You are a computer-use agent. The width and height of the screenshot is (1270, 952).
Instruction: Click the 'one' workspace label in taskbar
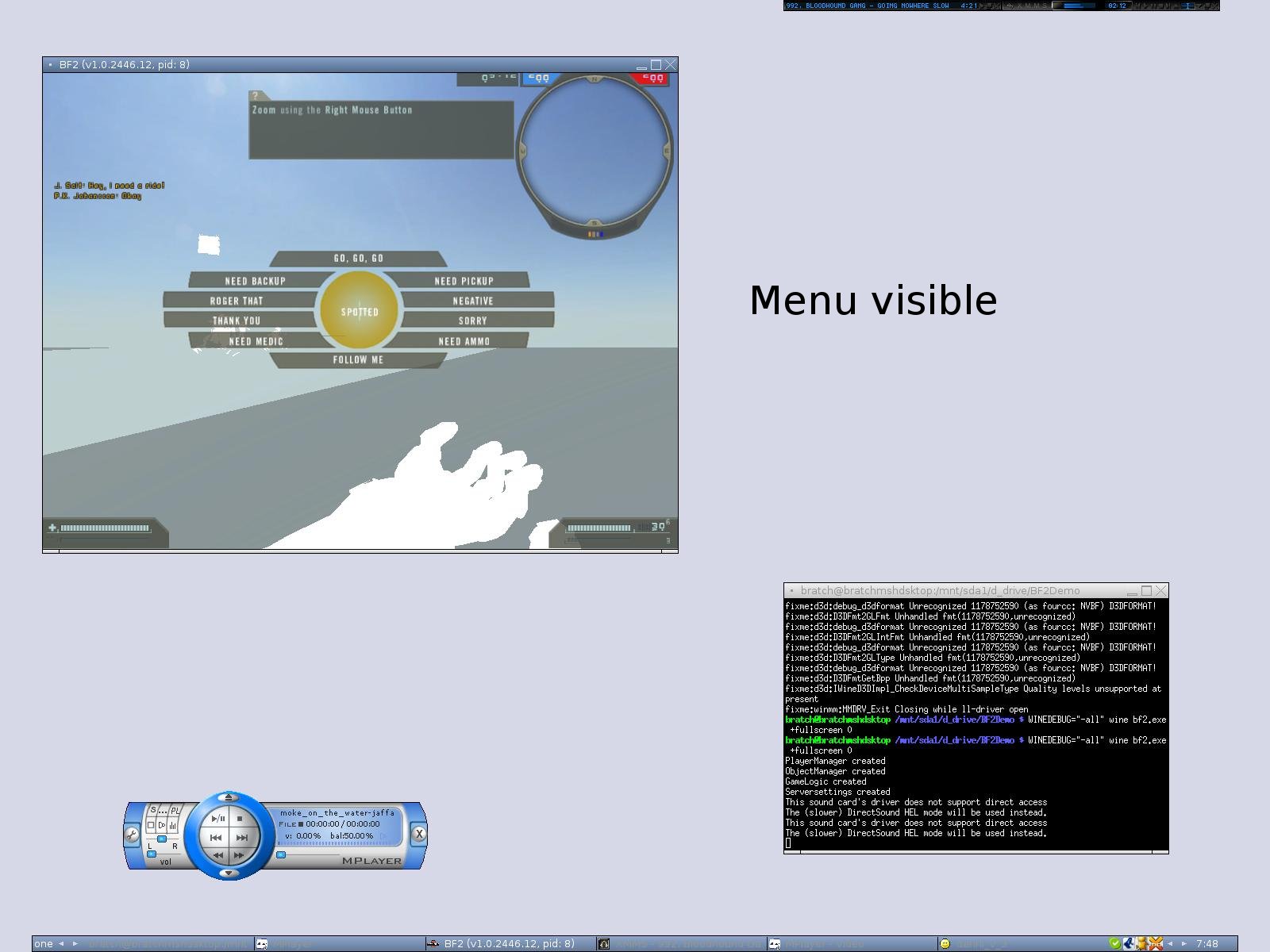pyautogui.click(x=44, y=943)
